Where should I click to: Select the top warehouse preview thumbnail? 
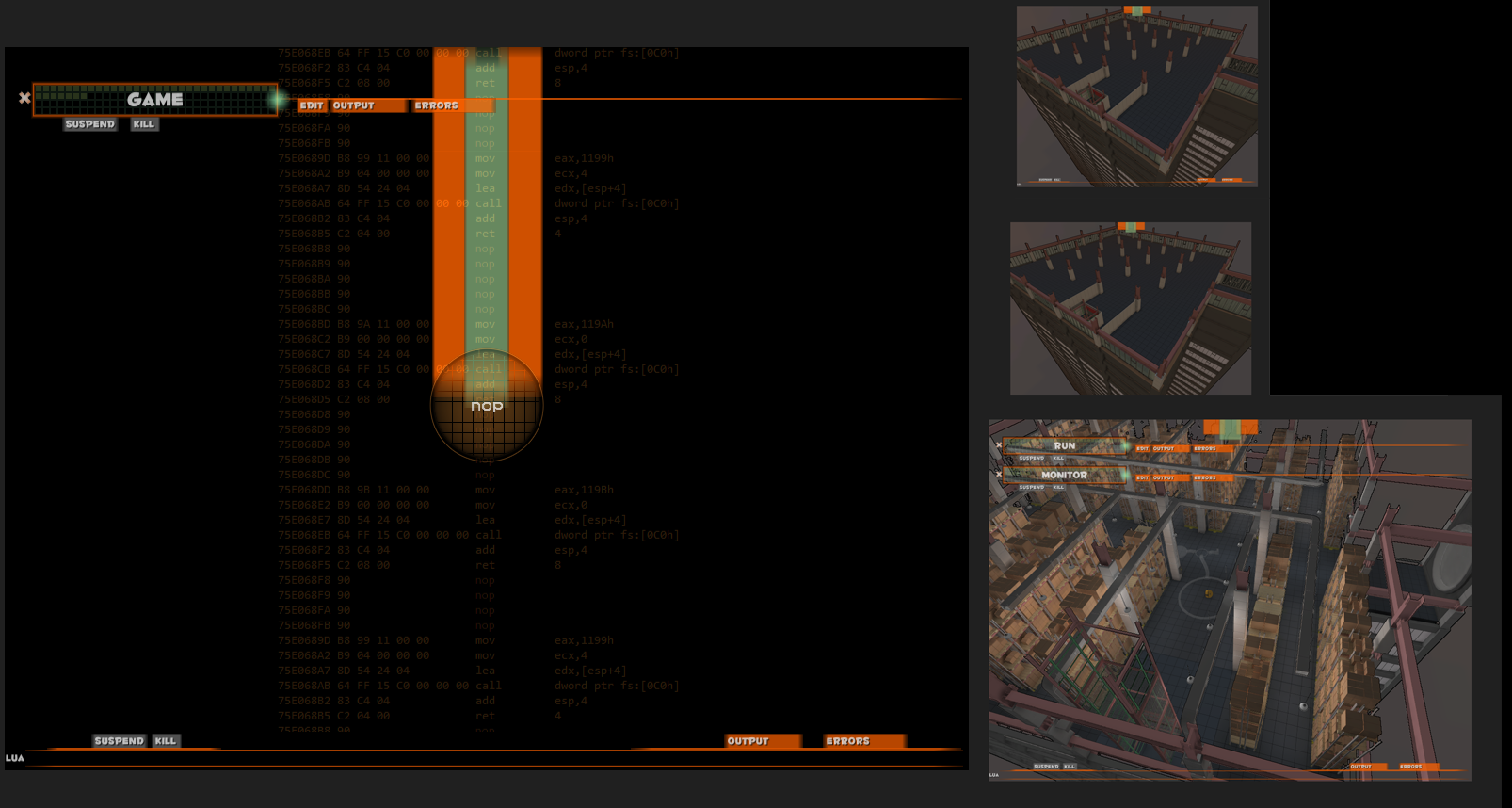pos(1136,96)
